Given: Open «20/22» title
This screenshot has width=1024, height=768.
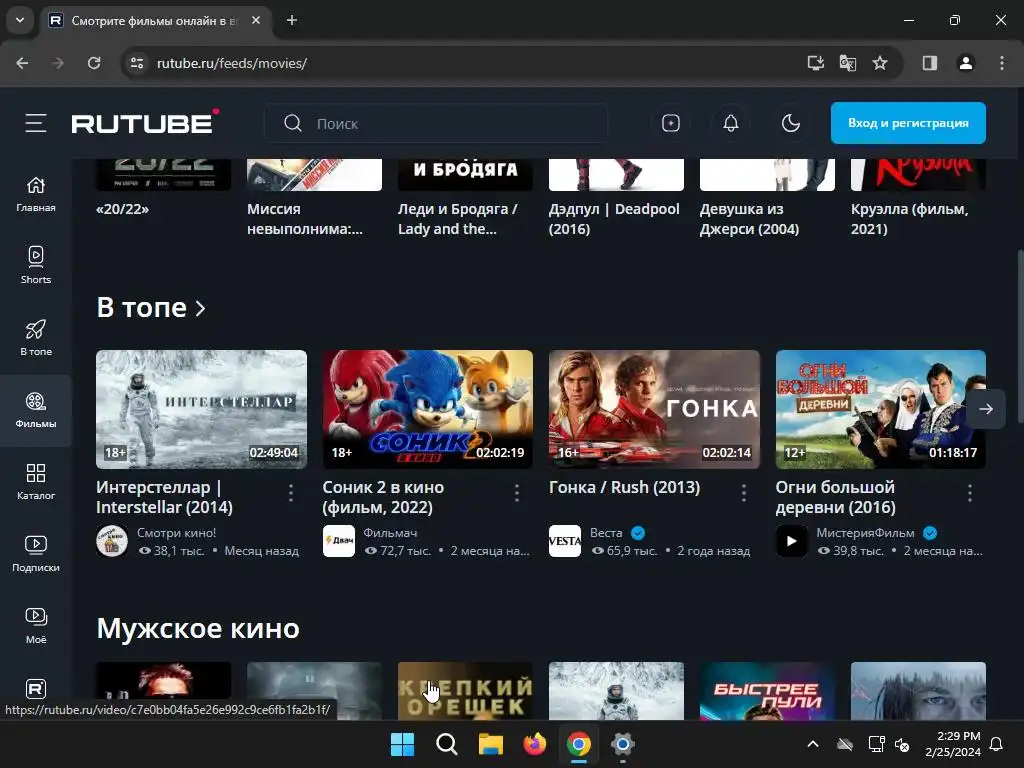Looking at the screenshot, I should coord(122,209).
